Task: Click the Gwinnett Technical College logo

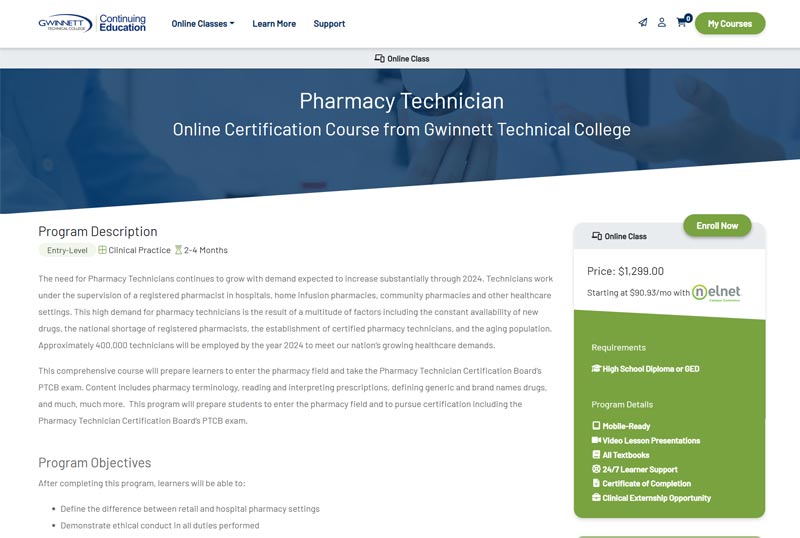Action: point(92,23)
